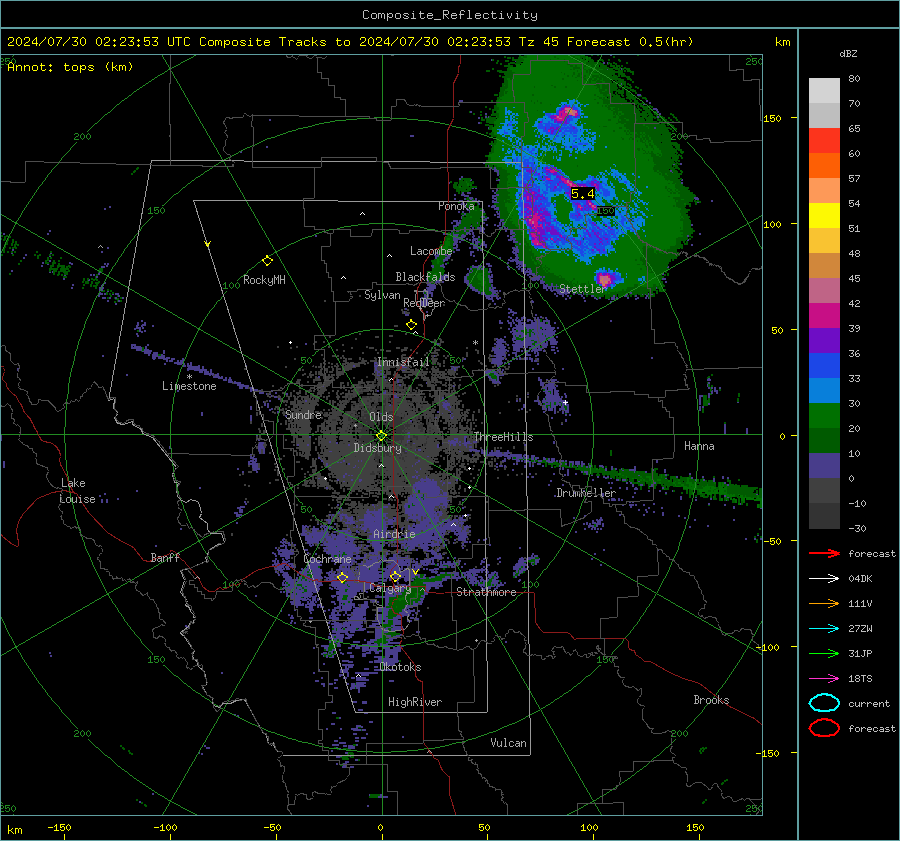Click the yellow diamond marker above Calgary
This screenshot has height=841, width=900.
point(395,576)
